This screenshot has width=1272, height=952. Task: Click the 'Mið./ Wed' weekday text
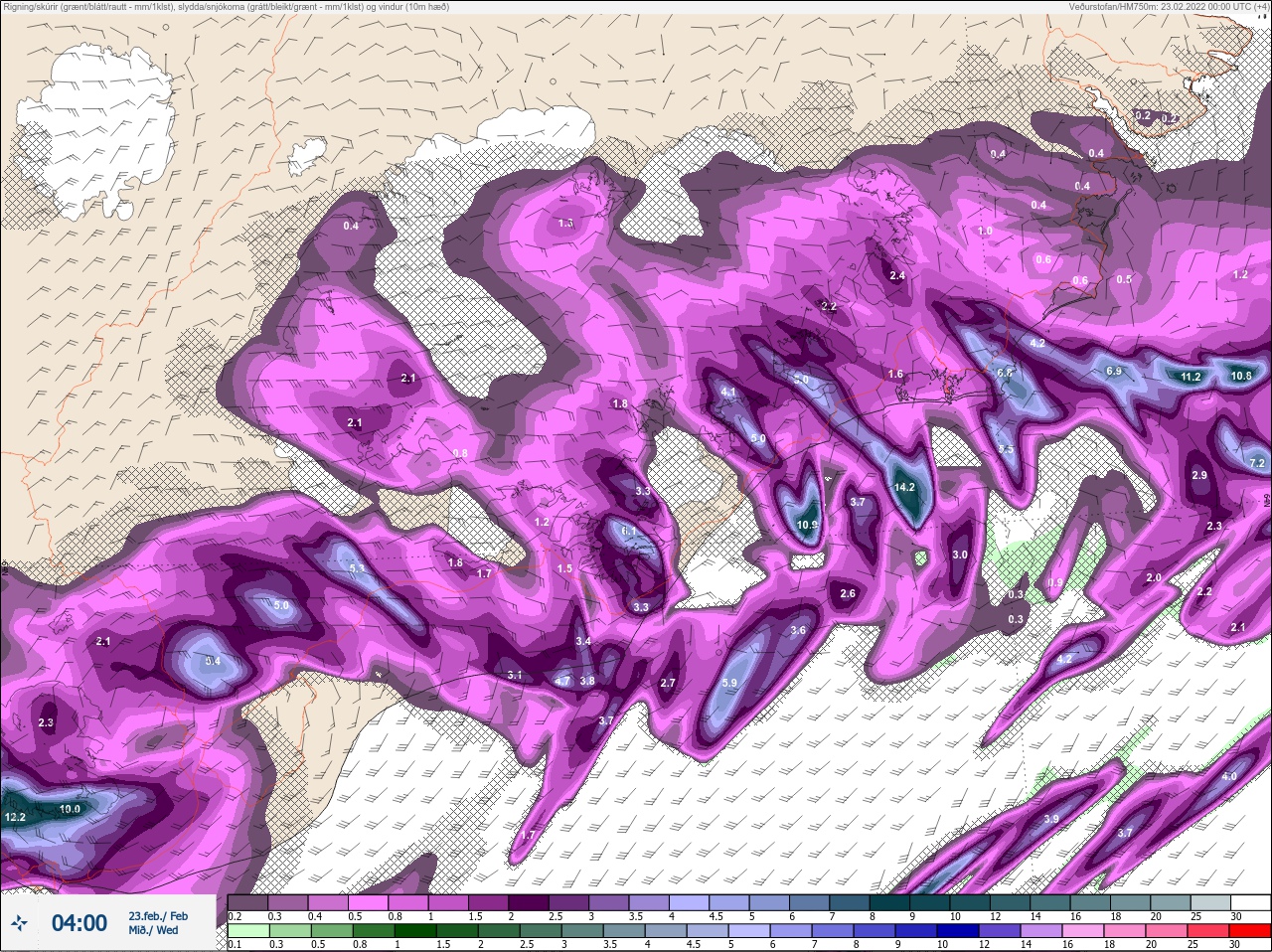coord(154,930)
